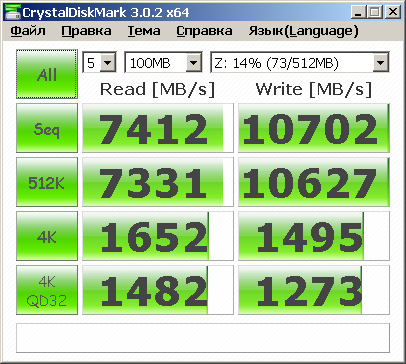
Task: Select the Seq write result 10702
Action: tap(314, 128)
